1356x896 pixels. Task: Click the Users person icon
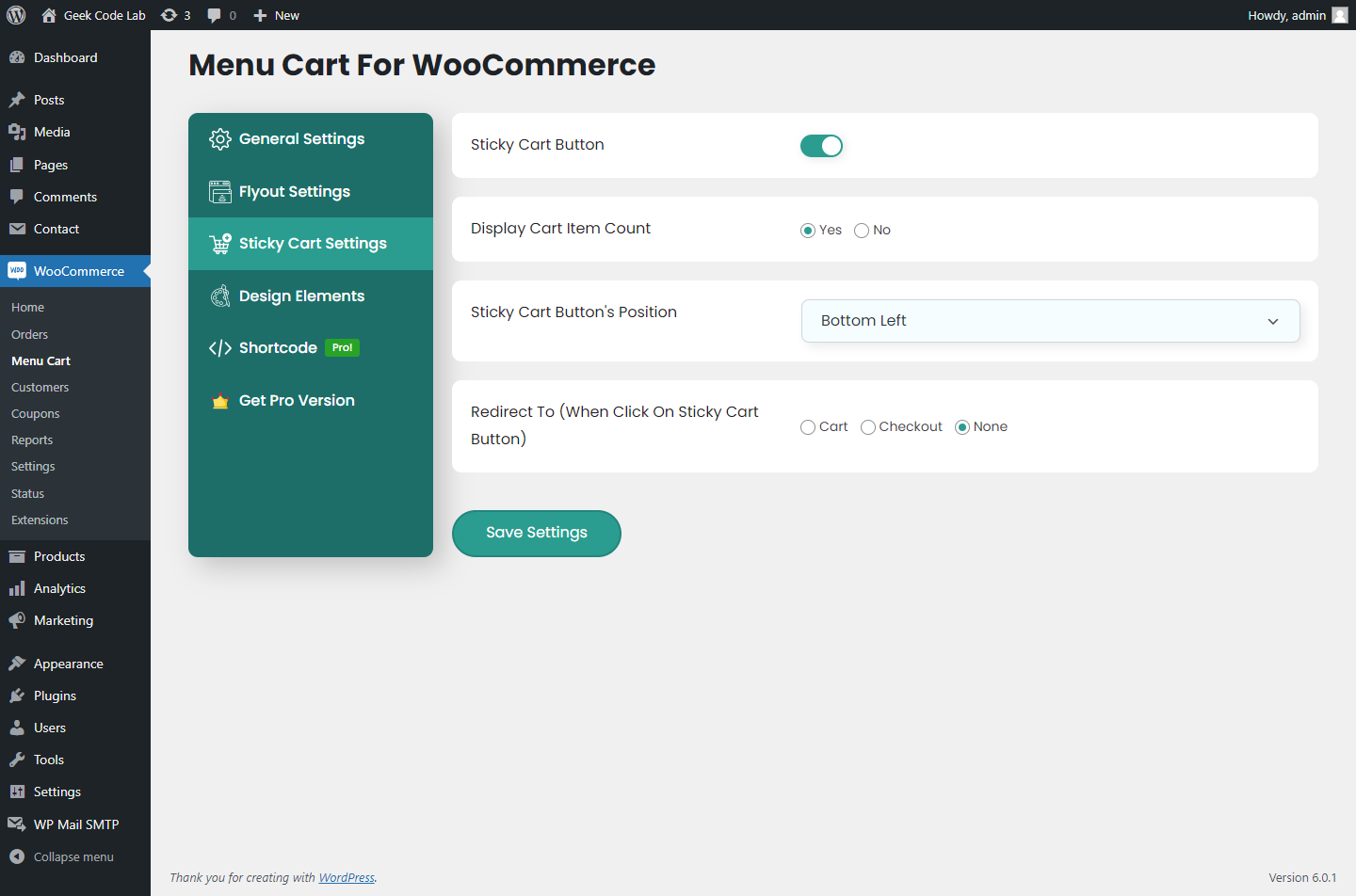pos(17,728)
